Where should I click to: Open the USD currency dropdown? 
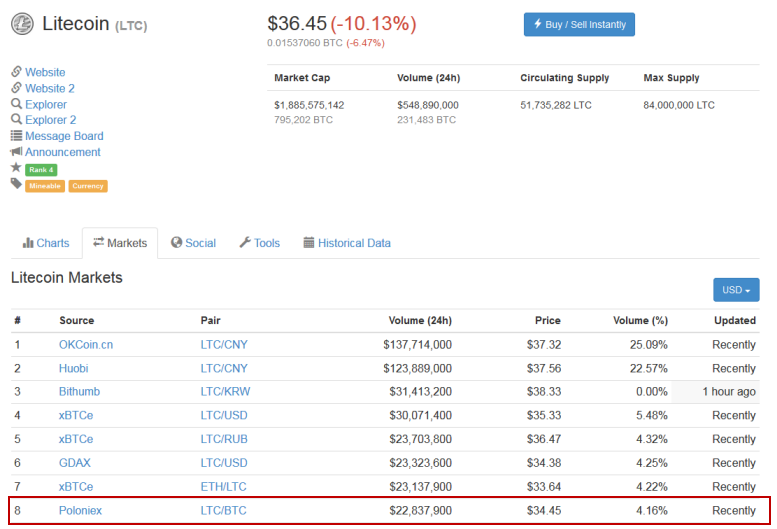pos(736,290)
